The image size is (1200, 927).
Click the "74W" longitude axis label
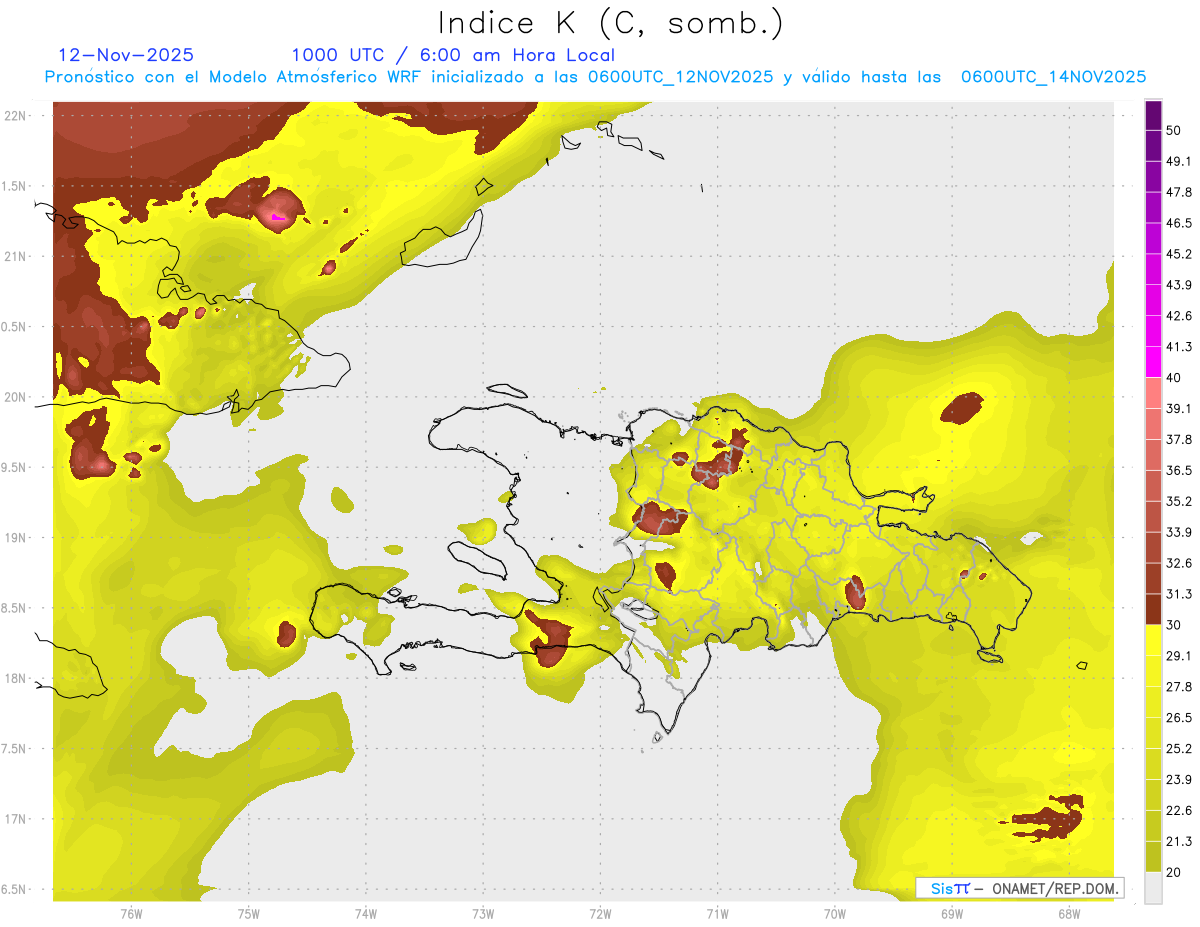(x=366, y=913)
